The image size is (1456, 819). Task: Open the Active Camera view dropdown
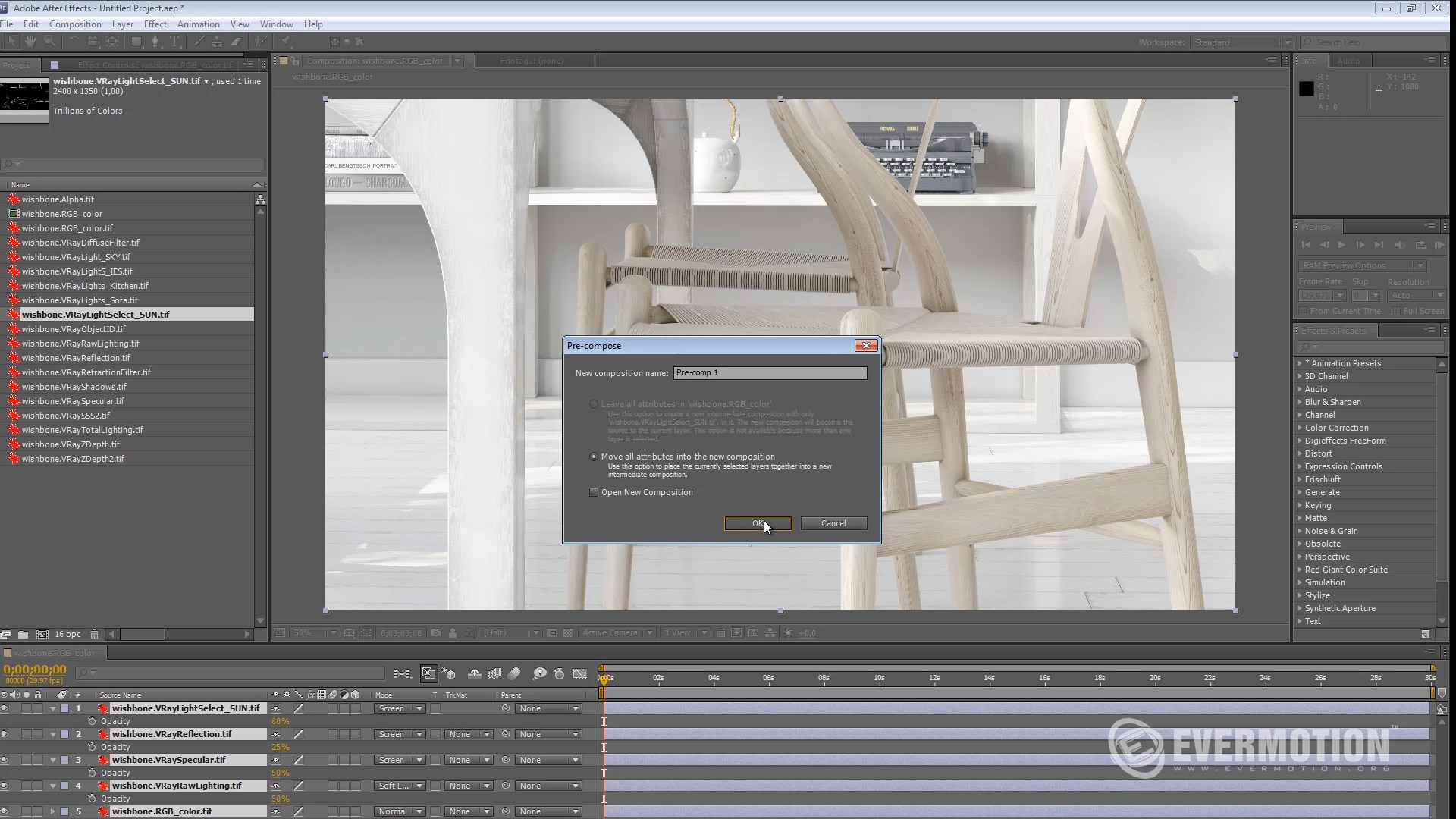pyautogui.click(x=617, y=632)
